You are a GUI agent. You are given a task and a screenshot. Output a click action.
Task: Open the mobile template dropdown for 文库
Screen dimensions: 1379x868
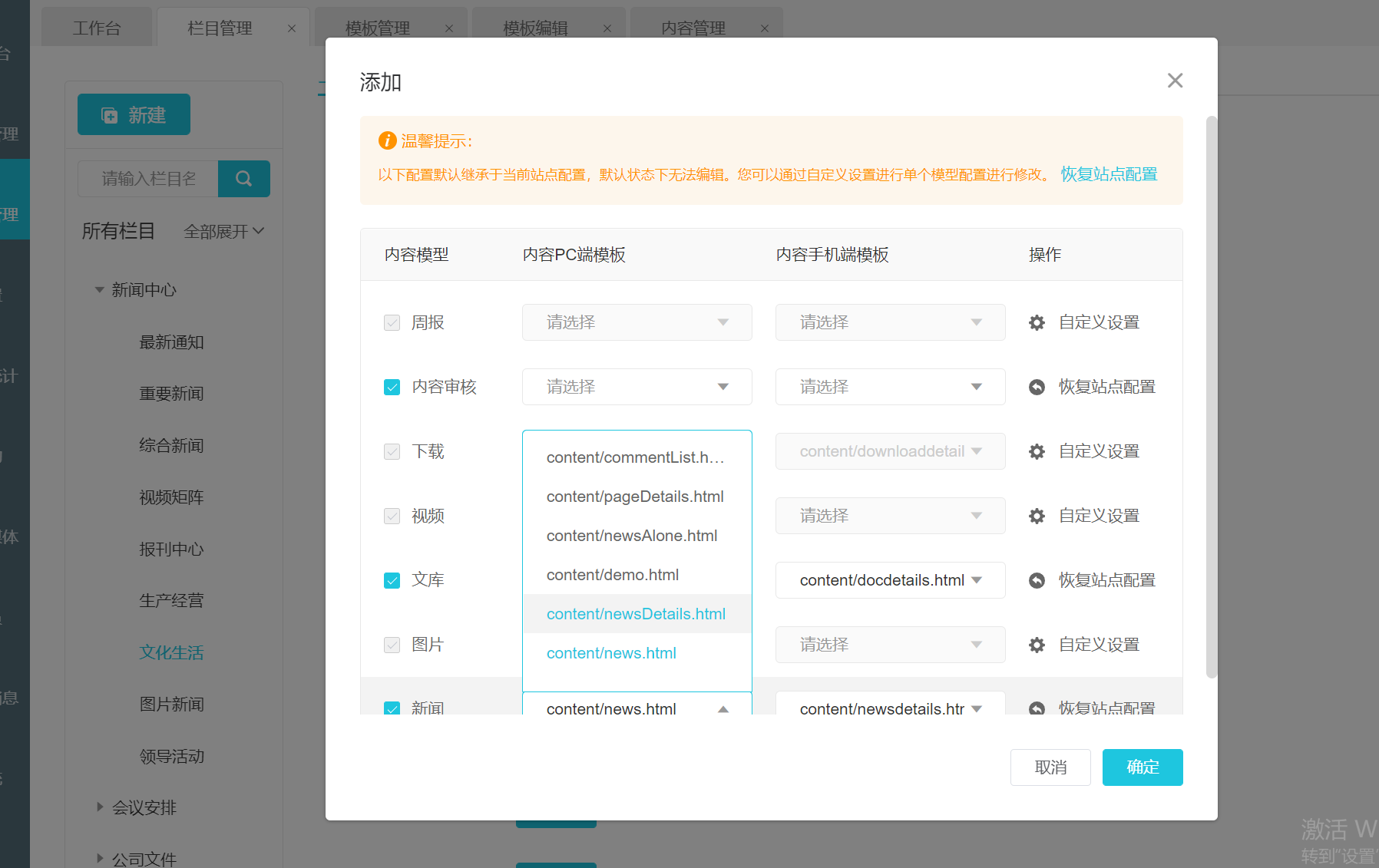pos(890,580)
